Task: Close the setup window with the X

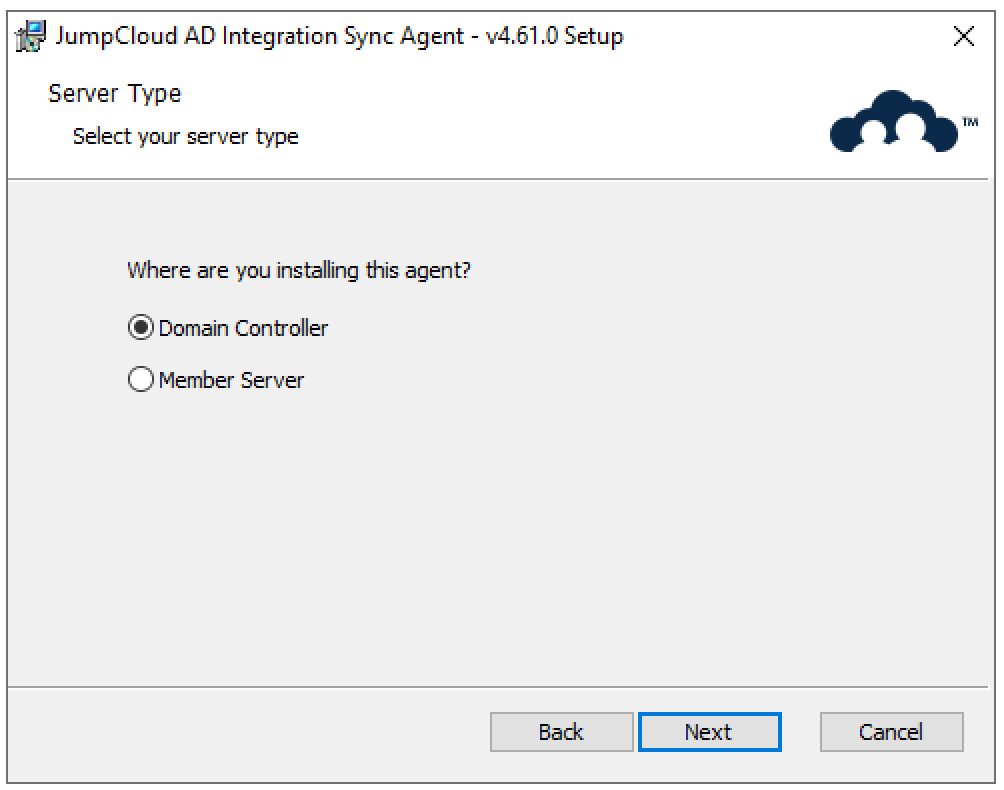Action: pyautogui.click(x=964, y=38)
